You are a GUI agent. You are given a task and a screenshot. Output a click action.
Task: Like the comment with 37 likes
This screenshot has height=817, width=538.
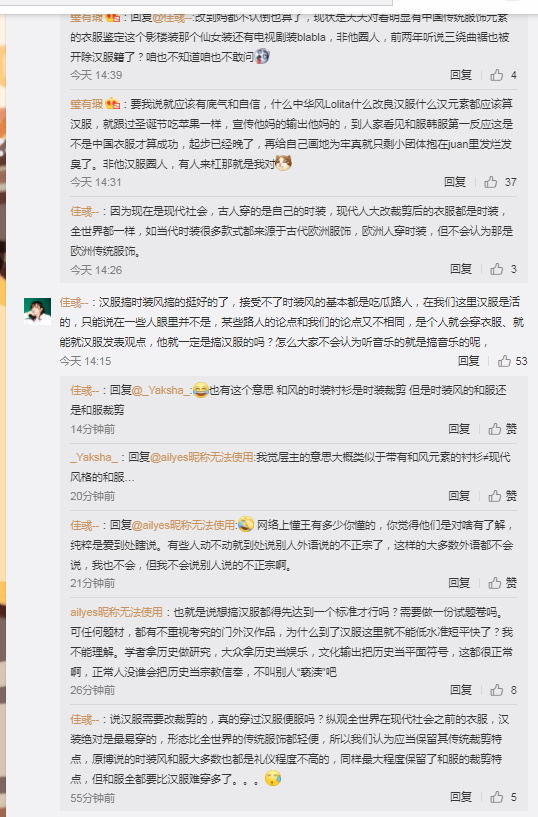coord(499,182)
